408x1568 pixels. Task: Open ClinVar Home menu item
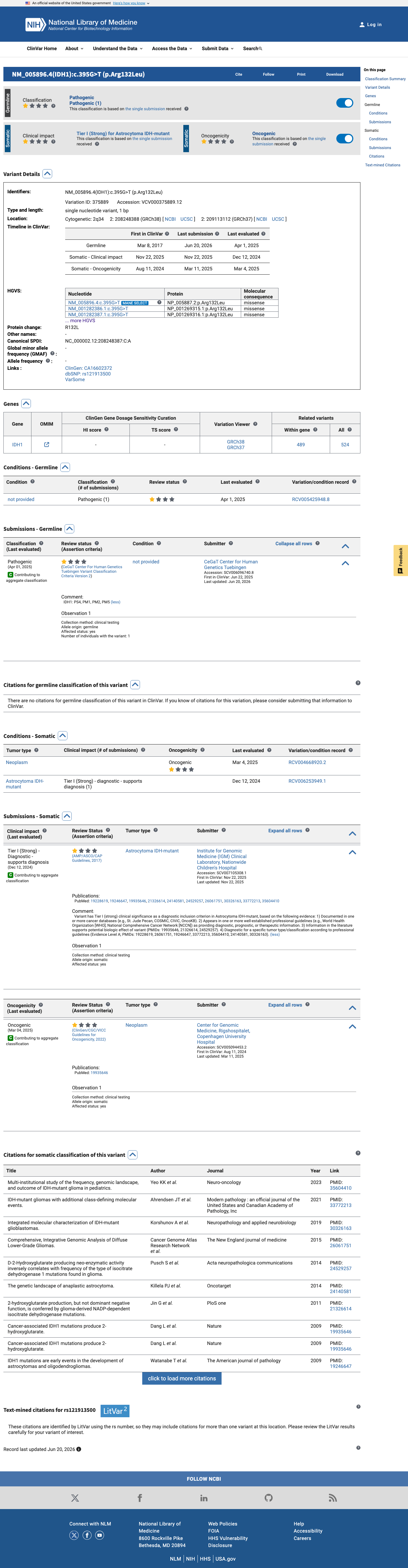(x=42, y=49)
